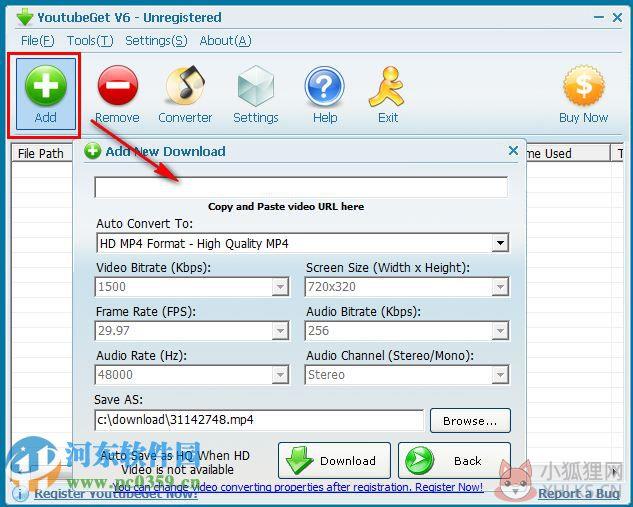
Task: Click the 'Auto Convert To:' label
Action: point(145,224)
